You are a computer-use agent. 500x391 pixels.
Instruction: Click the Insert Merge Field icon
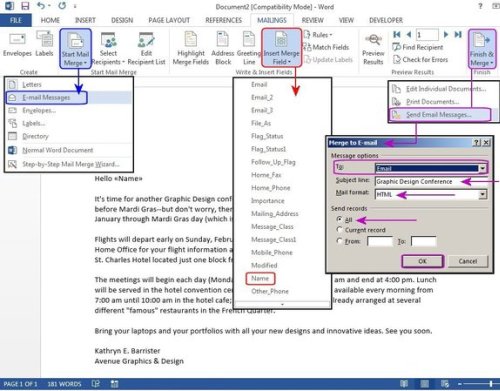tap(281, 40)
